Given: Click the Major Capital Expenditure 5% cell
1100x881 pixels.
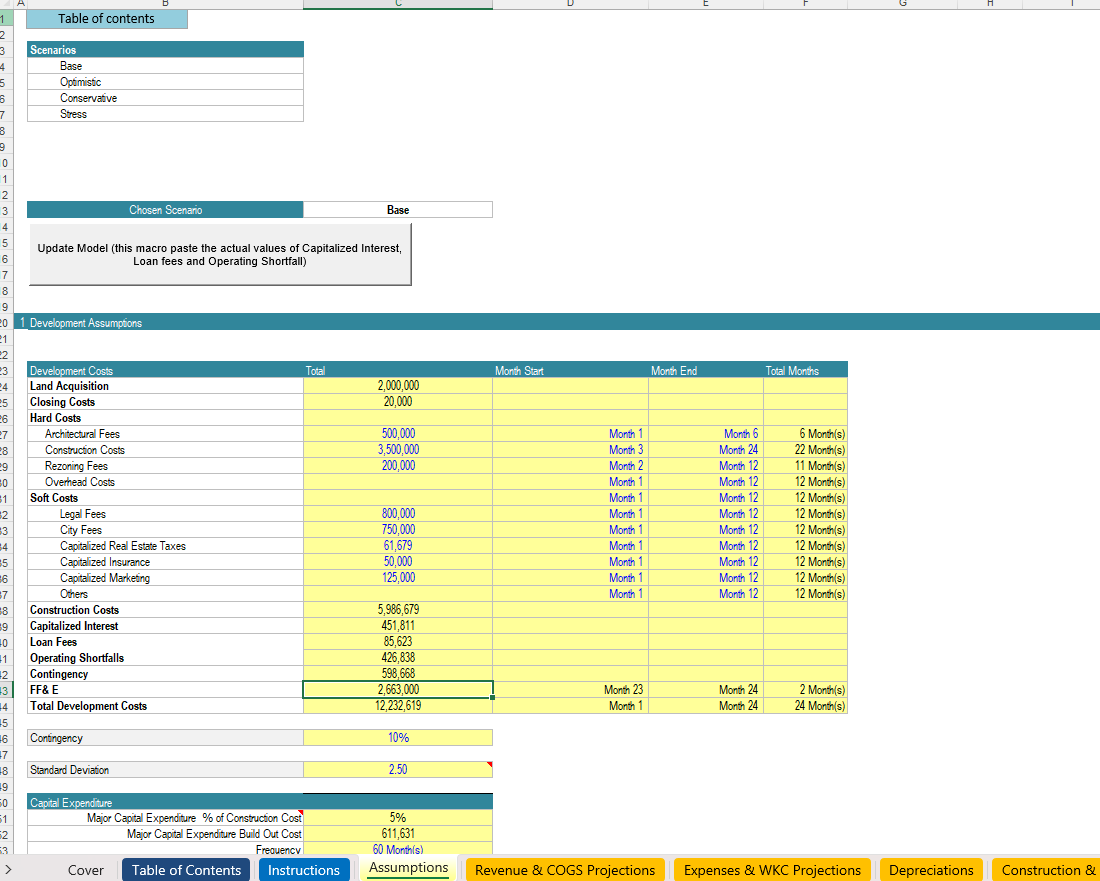Looking at the screenshot, I should click(397, 818).
